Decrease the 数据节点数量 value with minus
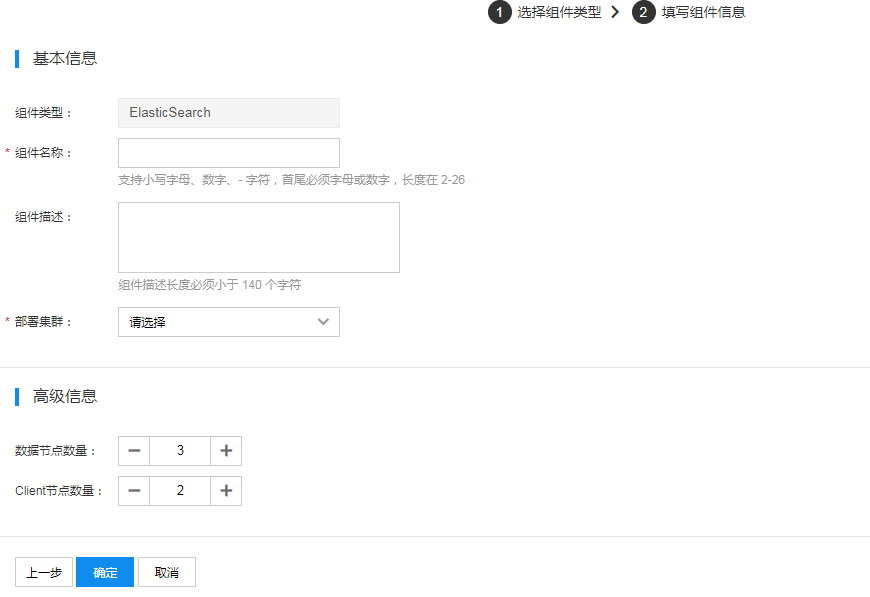The image size is (870, 597). (134, 451)
